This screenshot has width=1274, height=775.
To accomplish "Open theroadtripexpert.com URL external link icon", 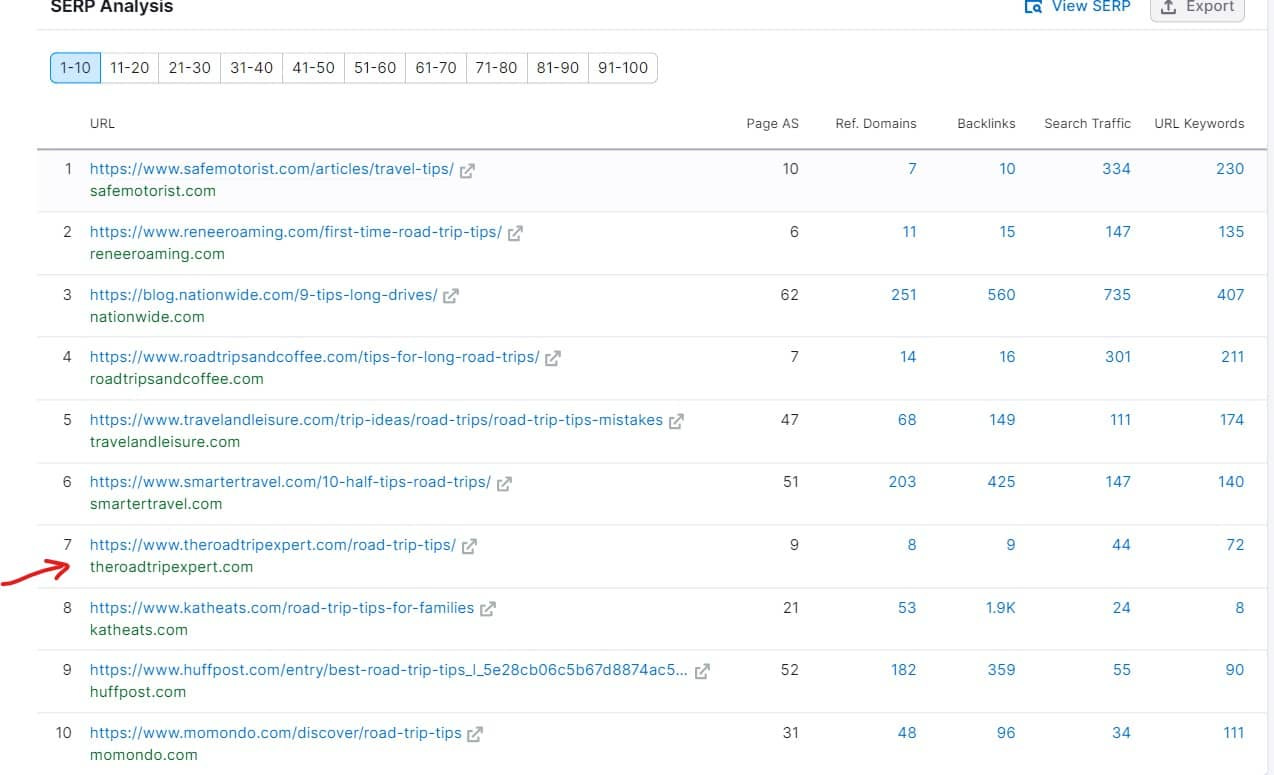I will 469,546.
